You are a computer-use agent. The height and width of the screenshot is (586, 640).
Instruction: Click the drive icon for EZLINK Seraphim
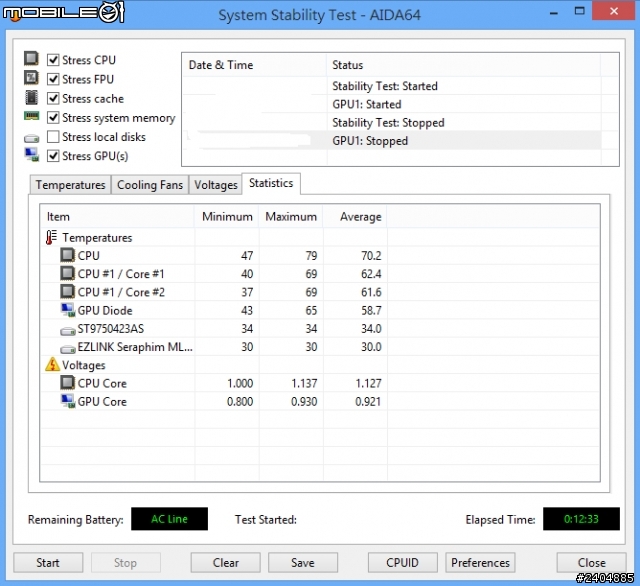pyautogui.click(x=68, y=349)
